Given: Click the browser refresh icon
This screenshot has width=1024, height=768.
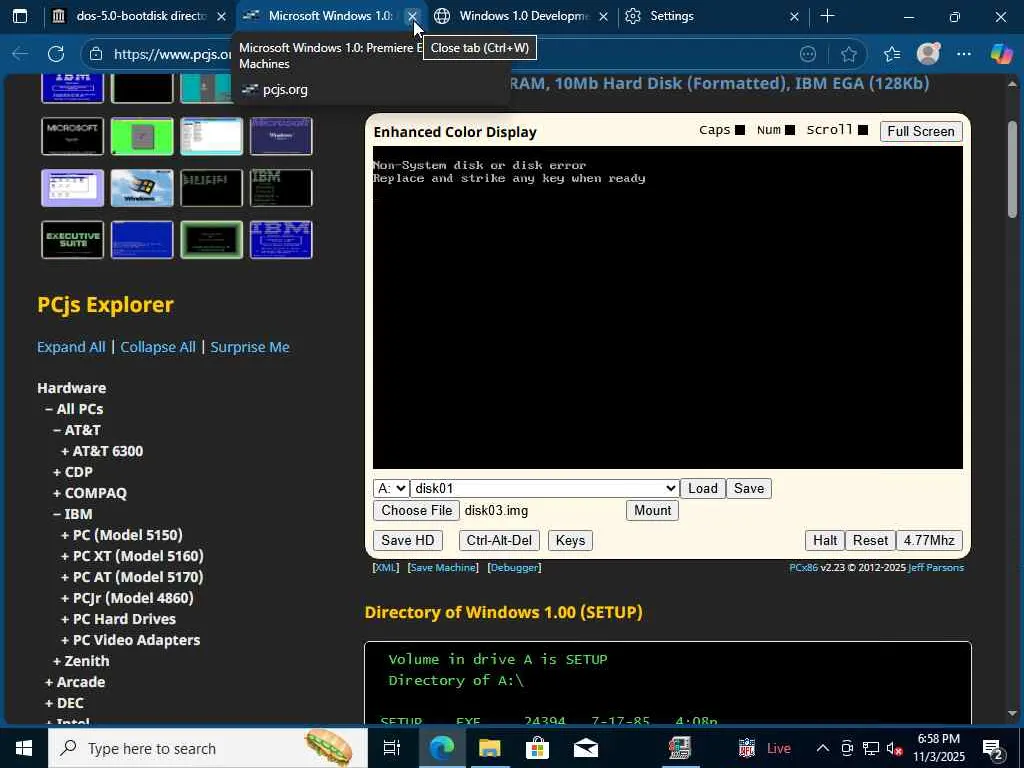Looking at the screenshot, I should [56, 54].
